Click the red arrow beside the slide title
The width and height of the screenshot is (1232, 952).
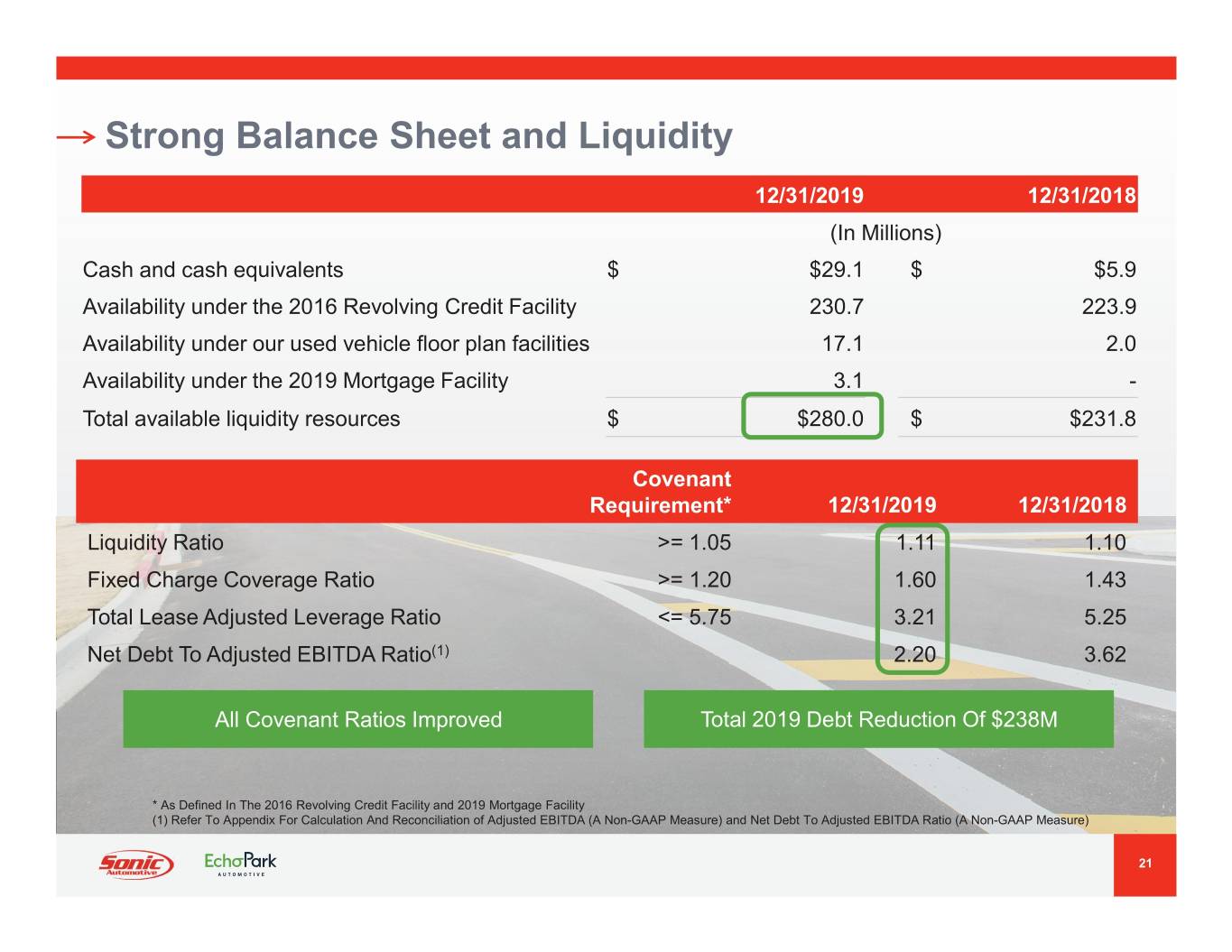75,137
